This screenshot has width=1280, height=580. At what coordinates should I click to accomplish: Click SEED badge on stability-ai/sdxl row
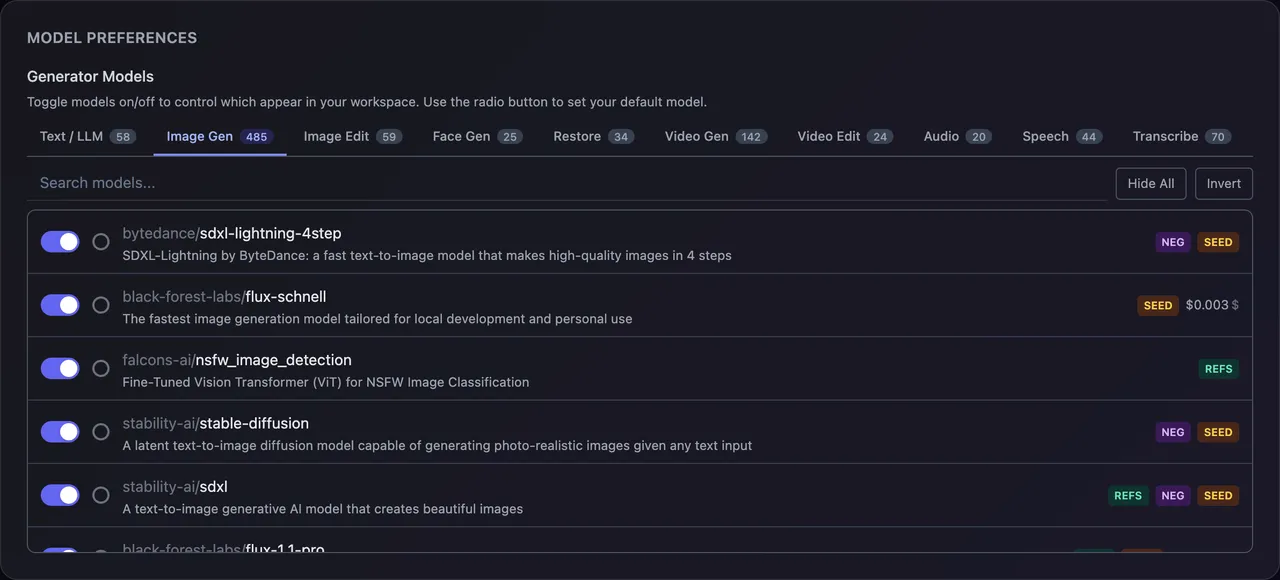pyautogui.click(x=1218, y=495)
